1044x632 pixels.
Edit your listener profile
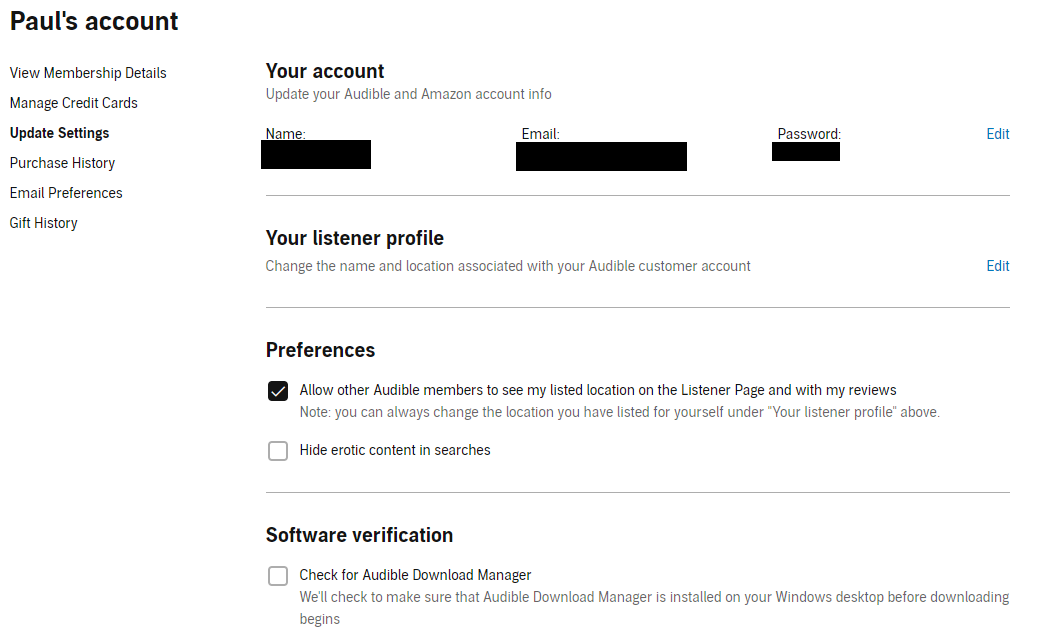tap(997, 265)
